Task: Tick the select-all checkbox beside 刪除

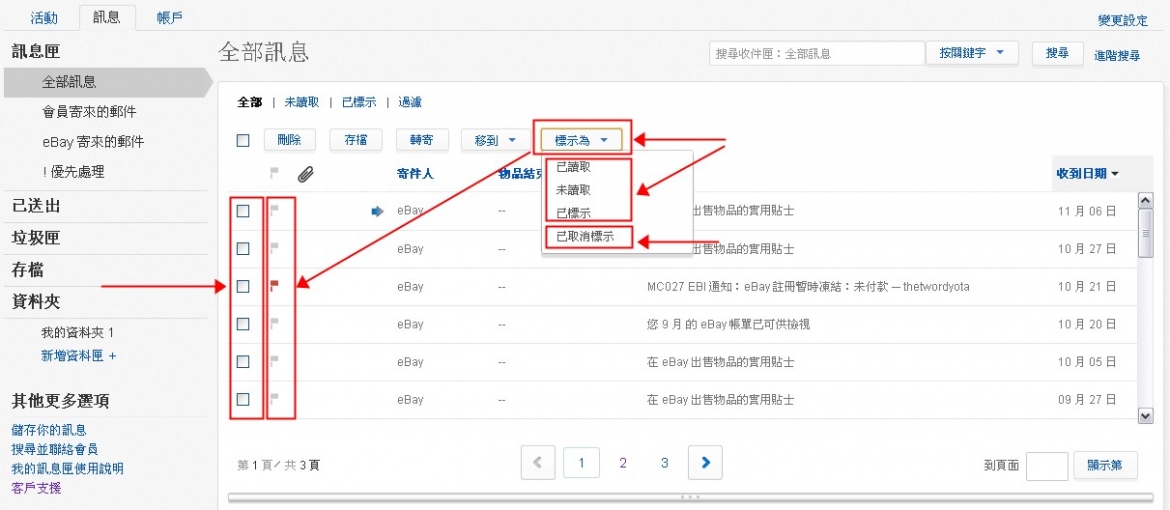Action: point(243,141)
